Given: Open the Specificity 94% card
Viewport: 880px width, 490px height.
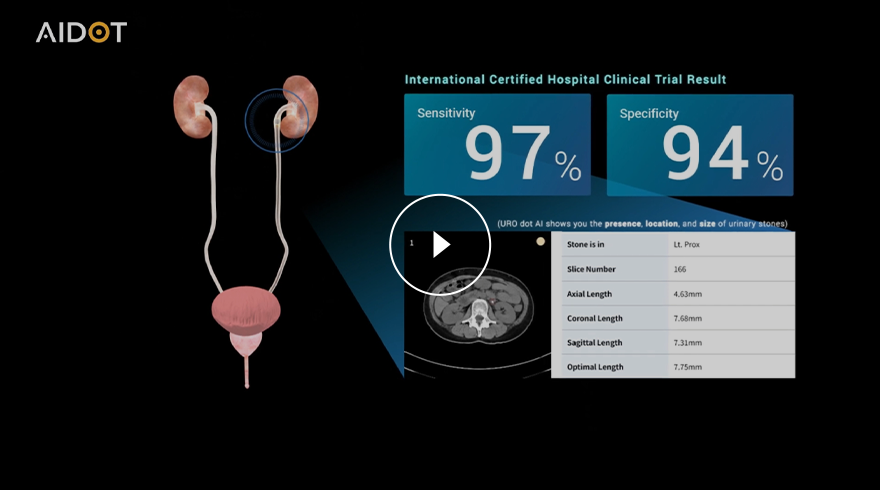Looking at the screenshot, I should coord(699,145).
